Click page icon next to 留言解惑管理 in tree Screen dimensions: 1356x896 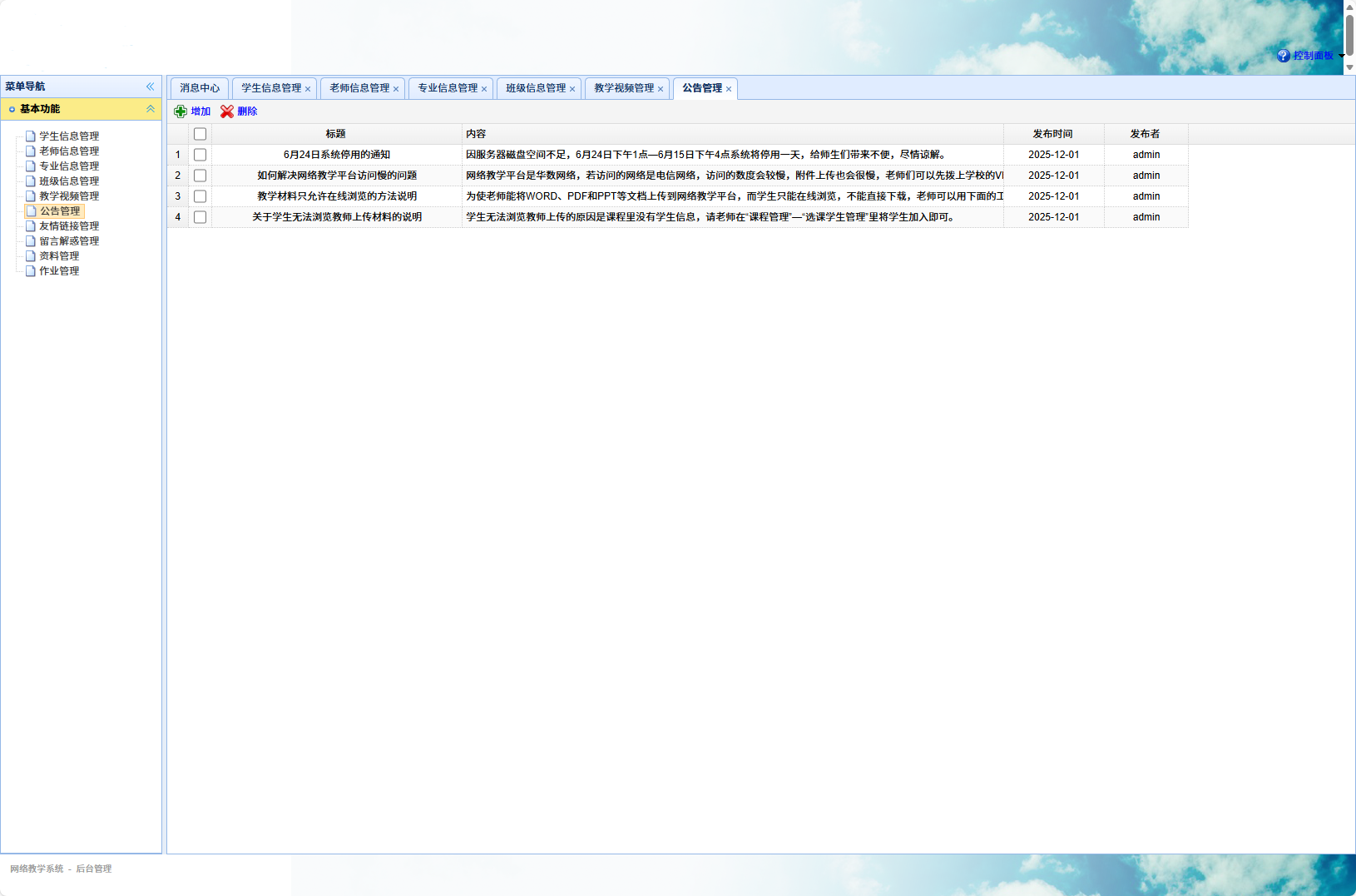(31, 241)
